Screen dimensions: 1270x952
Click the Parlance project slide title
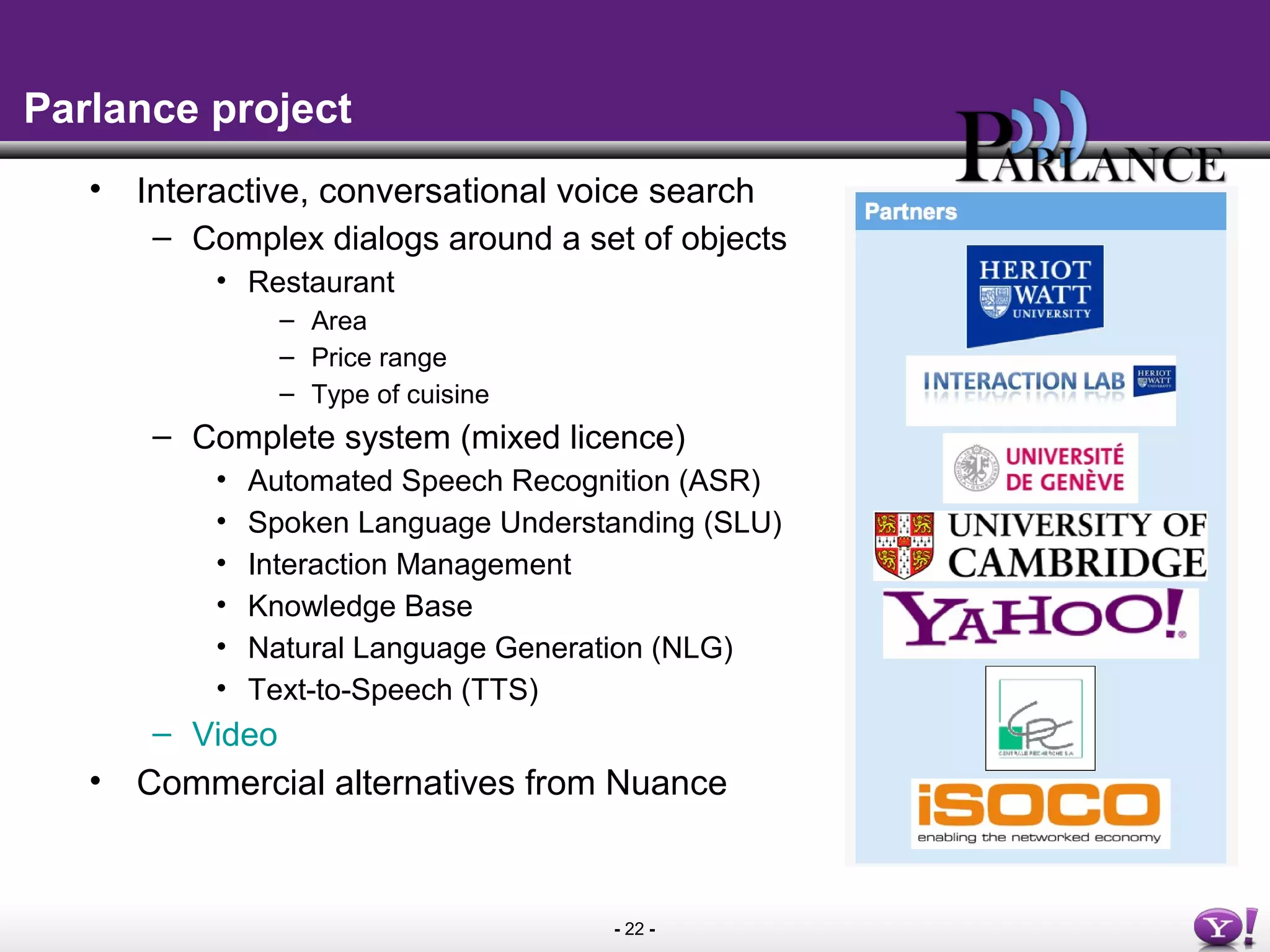188,108
